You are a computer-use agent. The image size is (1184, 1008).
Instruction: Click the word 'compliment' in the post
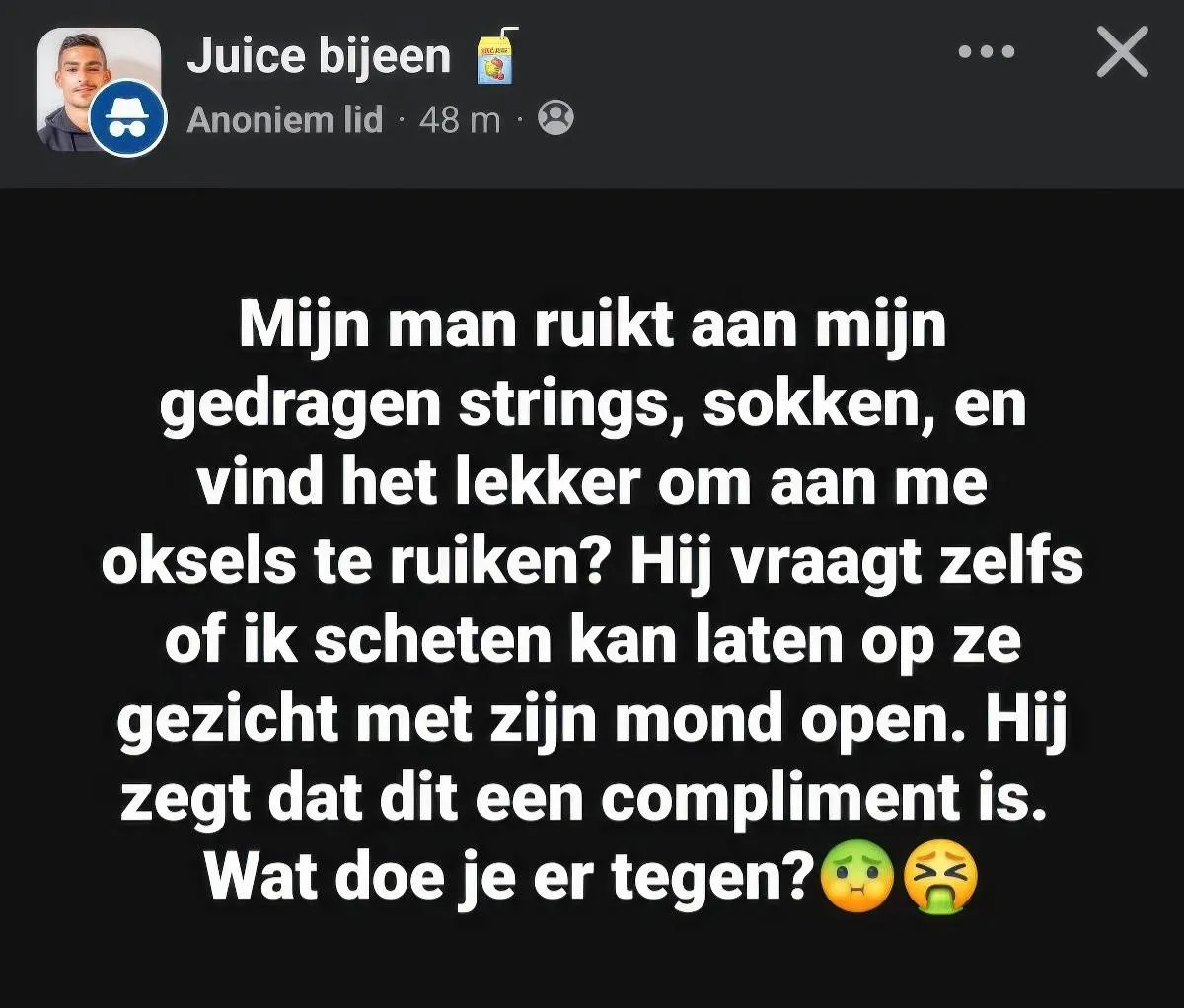780,799
